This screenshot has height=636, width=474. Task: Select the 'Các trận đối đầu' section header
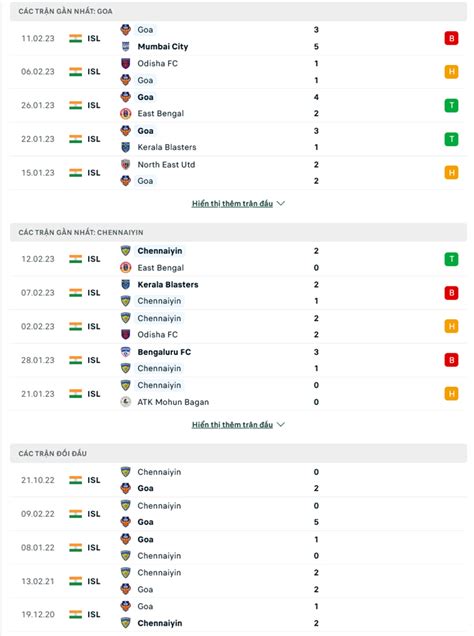click(238, 453)
